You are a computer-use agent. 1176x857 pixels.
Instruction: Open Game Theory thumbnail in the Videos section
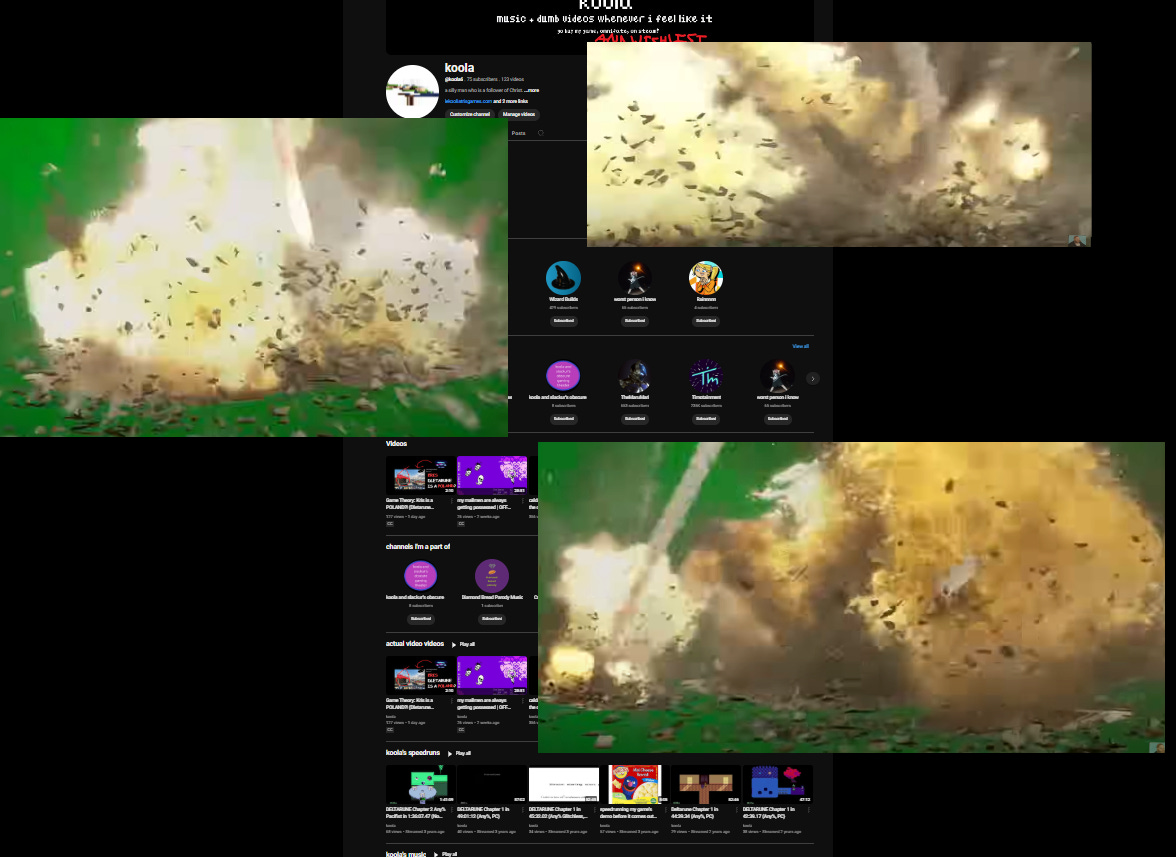pos(421,475)
